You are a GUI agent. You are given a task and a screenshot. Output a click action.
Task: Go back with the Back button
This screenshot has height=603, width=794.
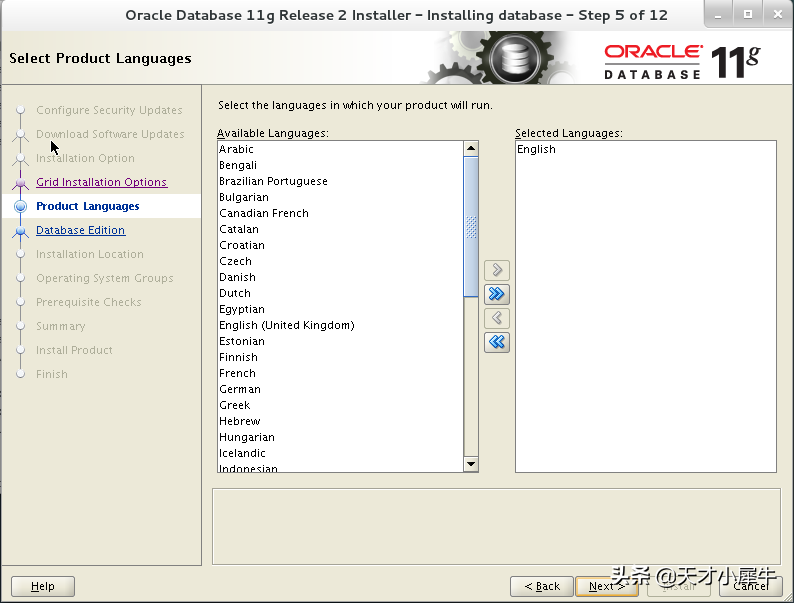(542, 586)
